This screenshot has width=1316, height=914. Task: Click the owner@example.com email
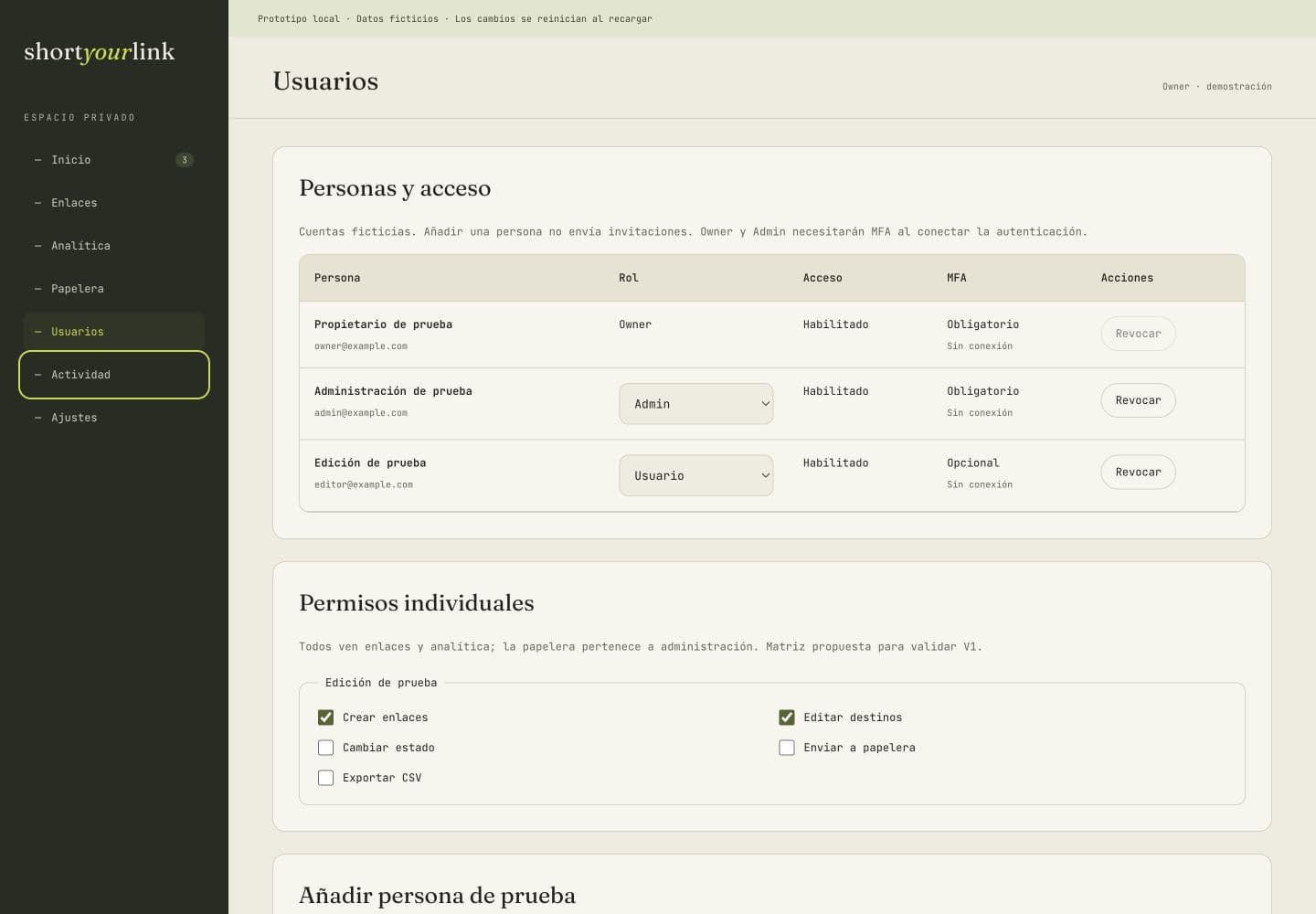(361, 346)
